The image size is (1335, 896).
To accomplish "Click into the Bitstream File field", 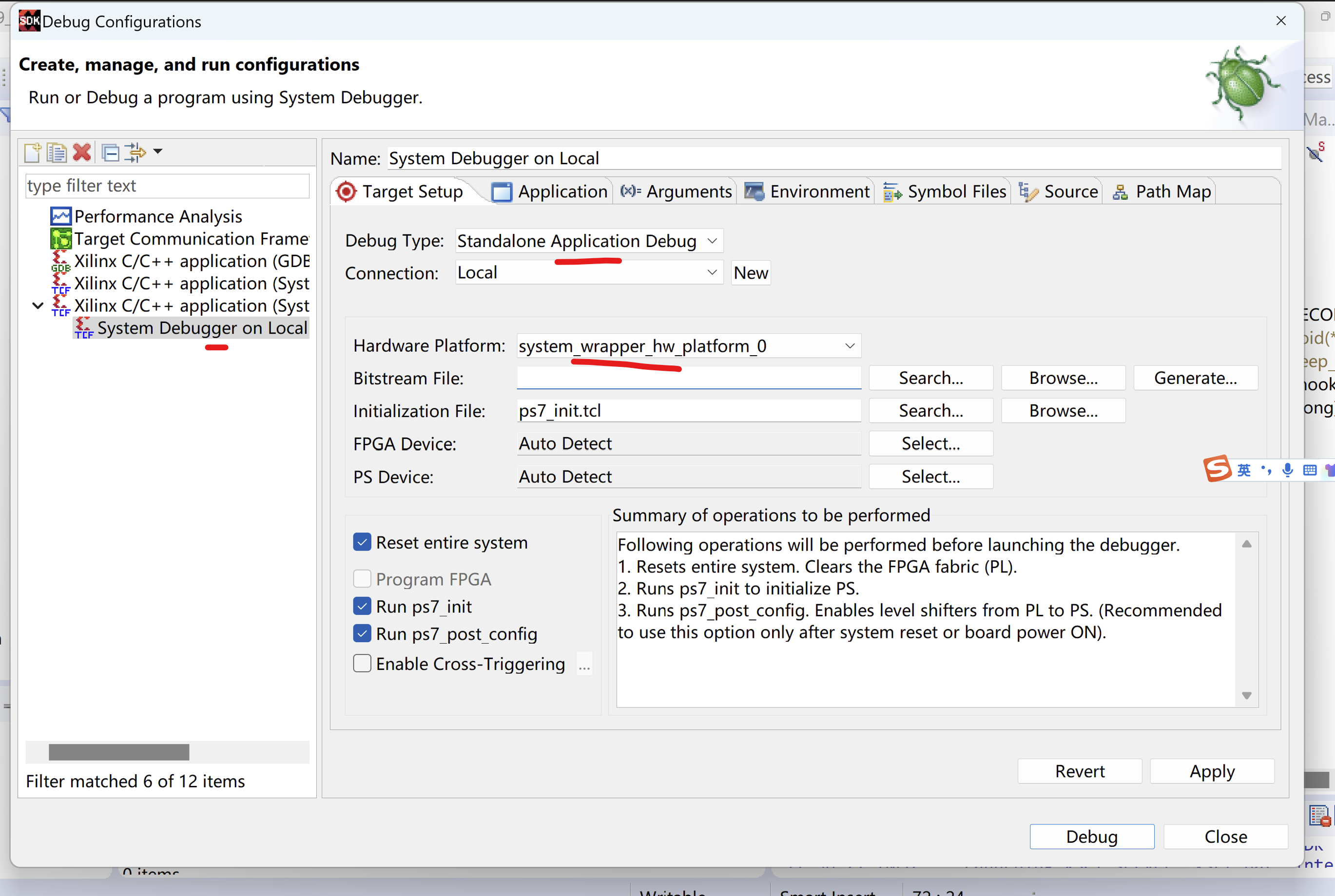I will 689,378.
